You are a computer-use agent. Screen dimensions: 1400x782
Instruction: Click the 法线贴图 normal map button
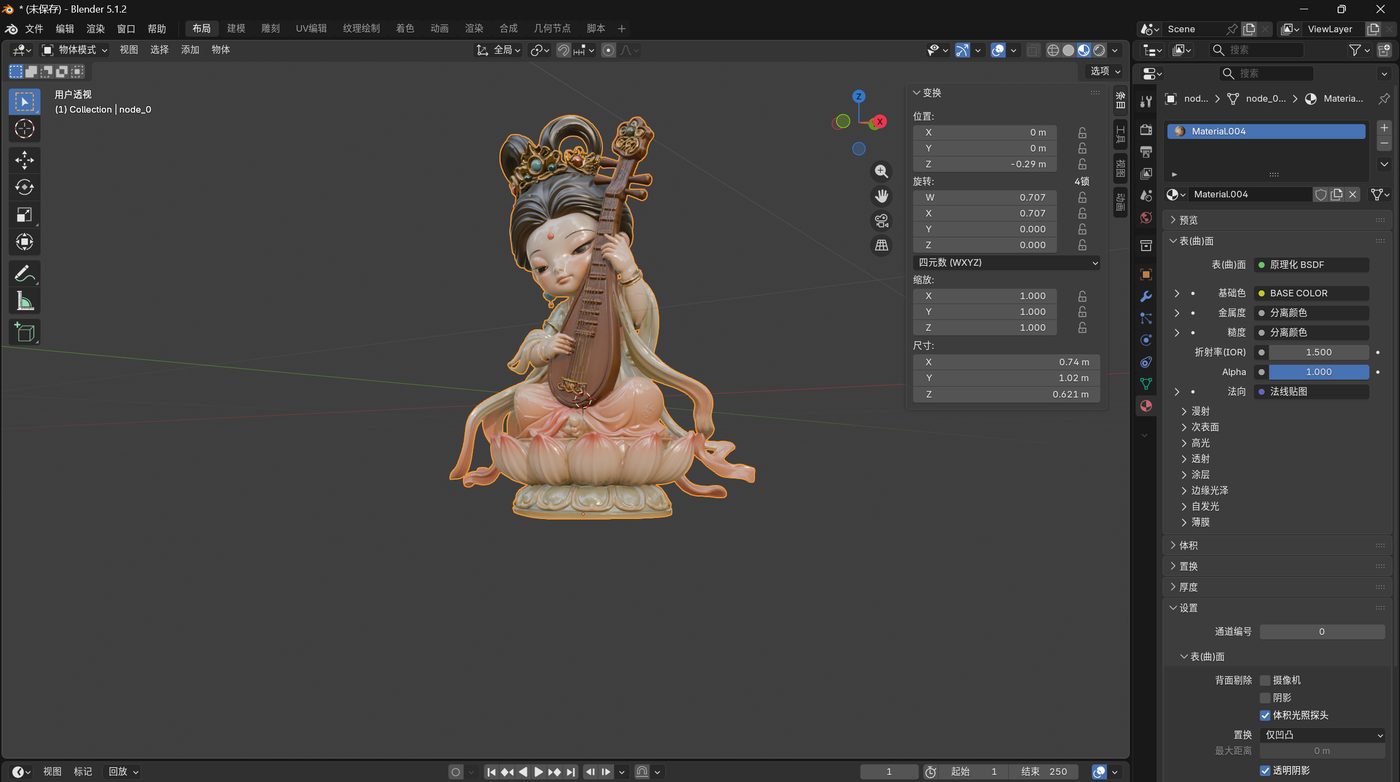(x=1311, y=391)
